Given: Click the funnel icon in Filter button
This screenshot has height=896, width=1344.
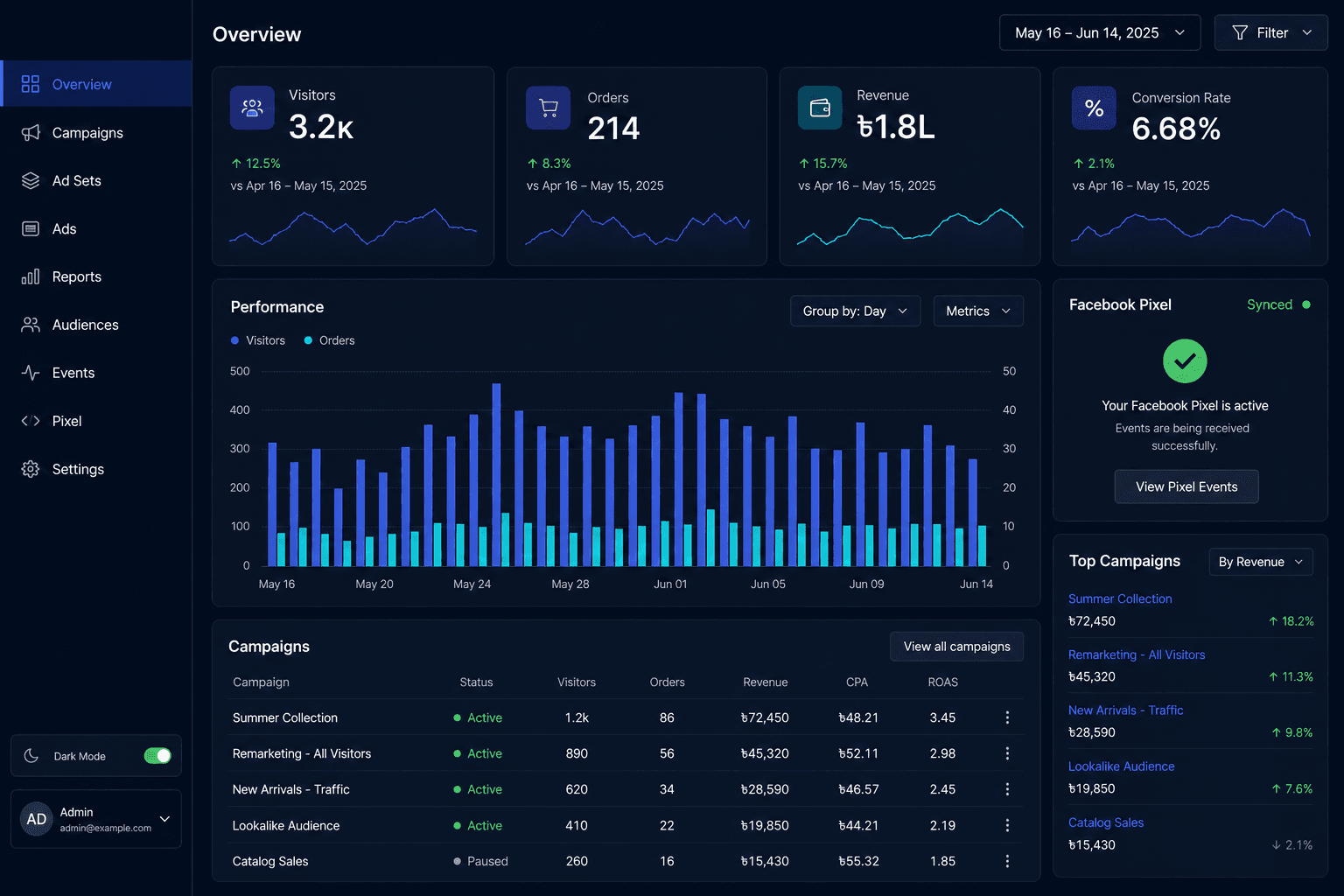Looking at the screenshot, I should pyautogui.click(x=1240, y=32).
